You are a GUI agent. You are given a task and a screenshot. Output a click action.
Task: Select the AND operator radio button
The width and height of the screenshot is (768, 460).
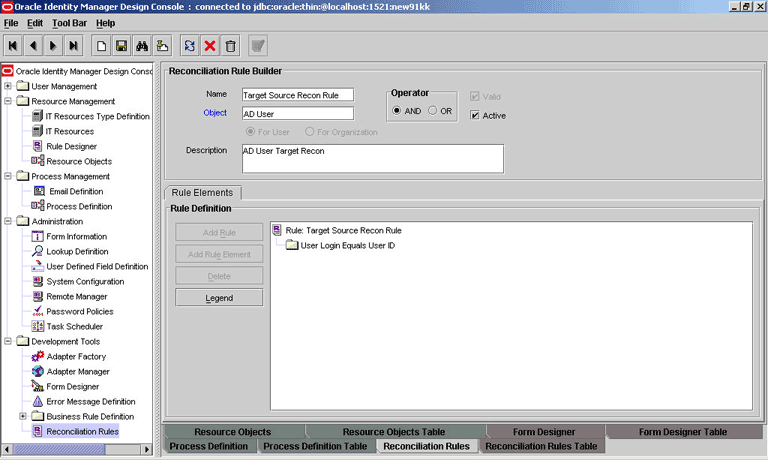click(397, 111)
